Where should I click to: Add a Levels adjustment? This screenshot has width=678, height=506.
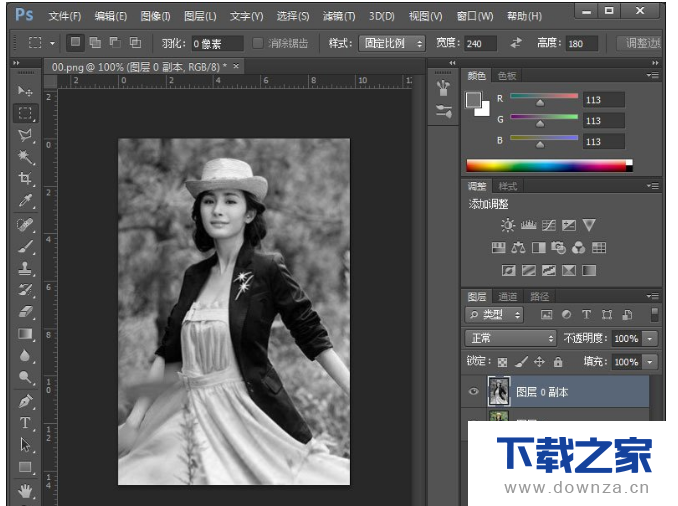coord(528,225)
